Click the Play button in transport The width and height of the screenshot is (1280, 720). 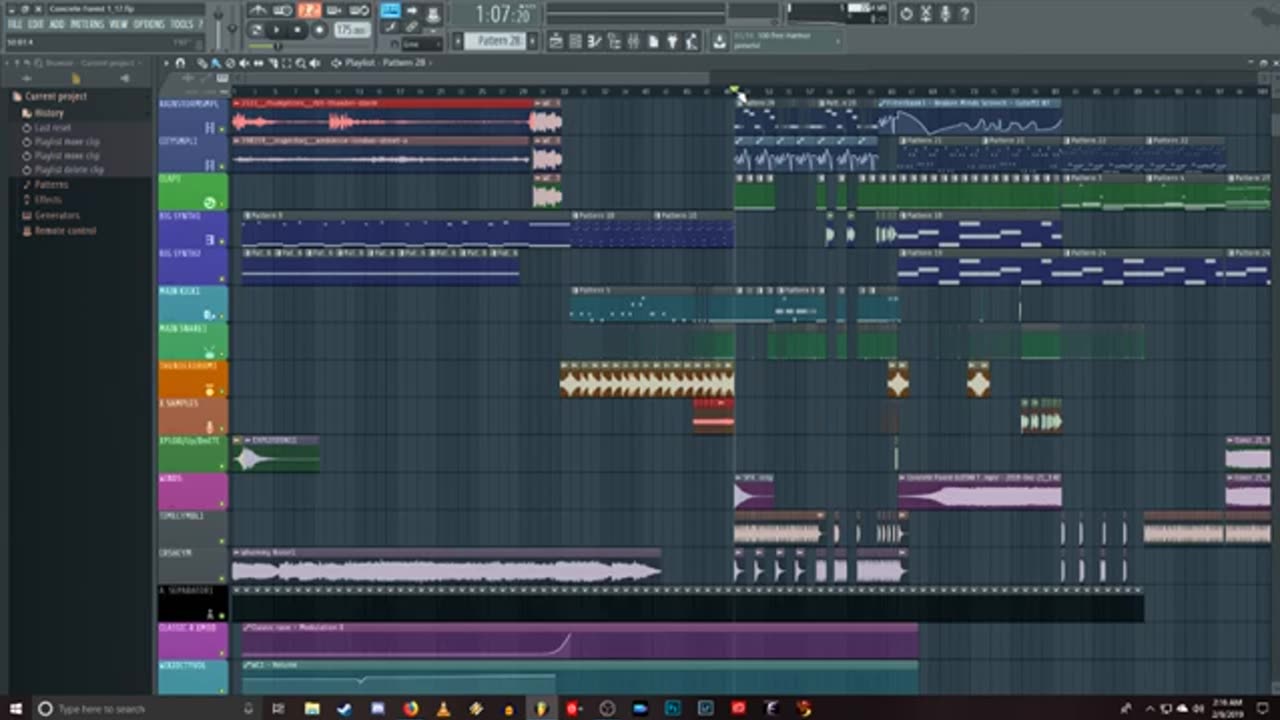click(x=276, y=30)
